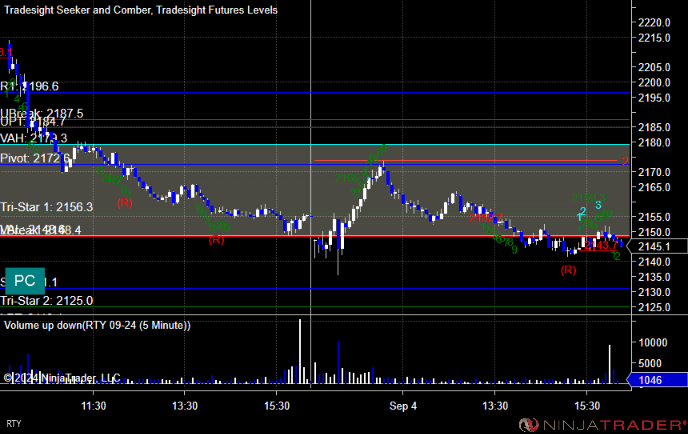Click the Tri-Star 1: 2156.3 label

point(47,207)
